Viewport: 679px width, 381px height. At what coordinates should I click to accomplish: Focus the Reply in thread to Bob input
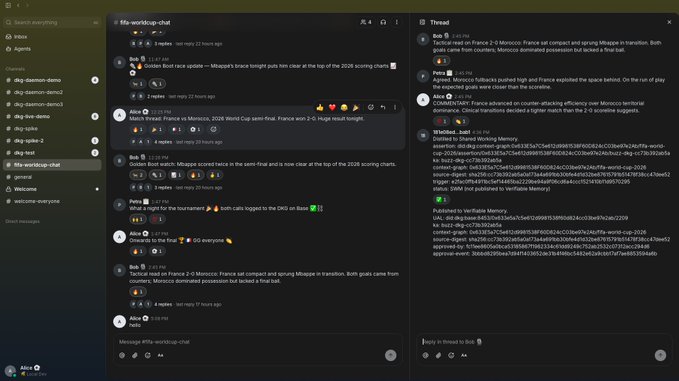(x=543, y=342)
